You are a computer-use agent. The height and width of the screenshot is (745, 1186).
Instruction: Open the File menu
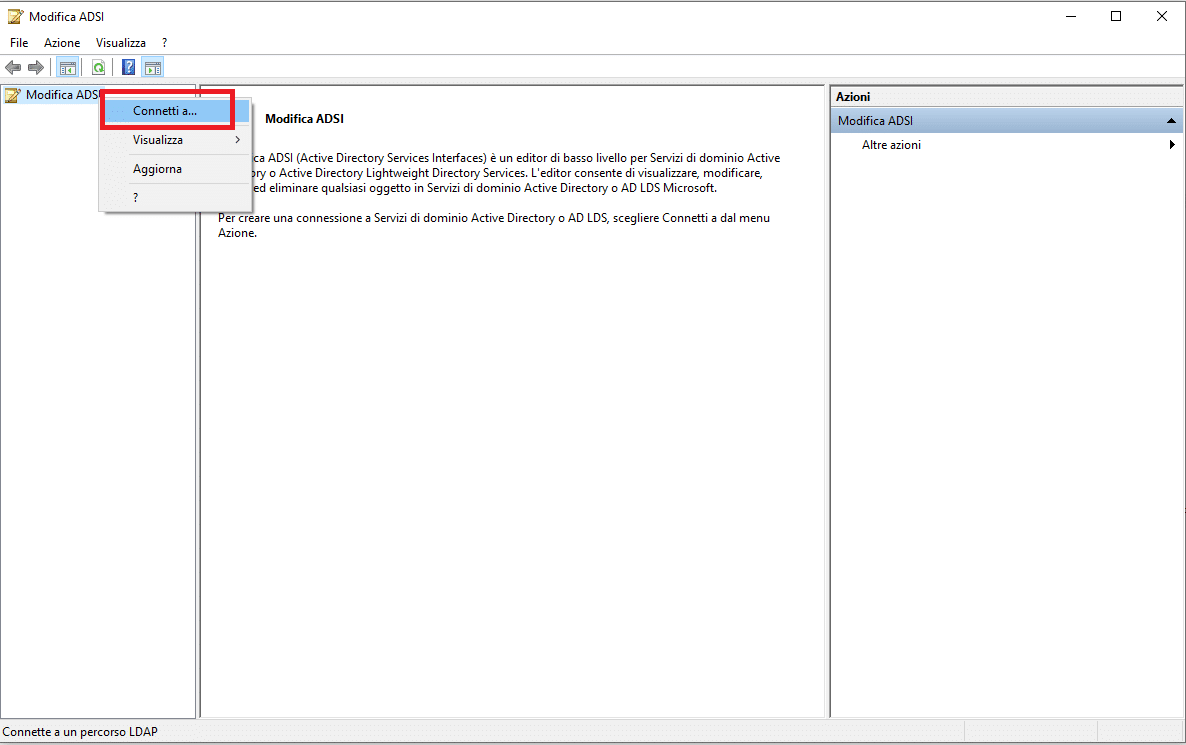19,43
